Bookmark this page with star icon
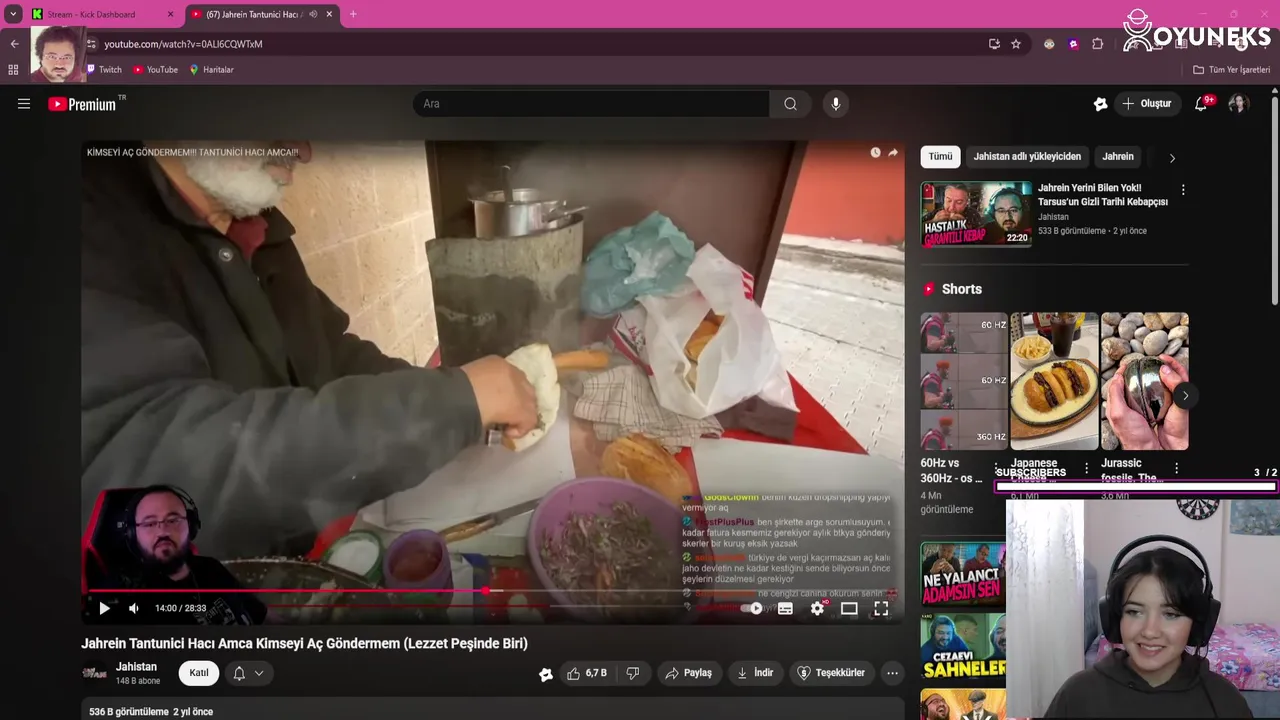The height and width of the screenshot is (720, 1280). [x=1016, y=44]
